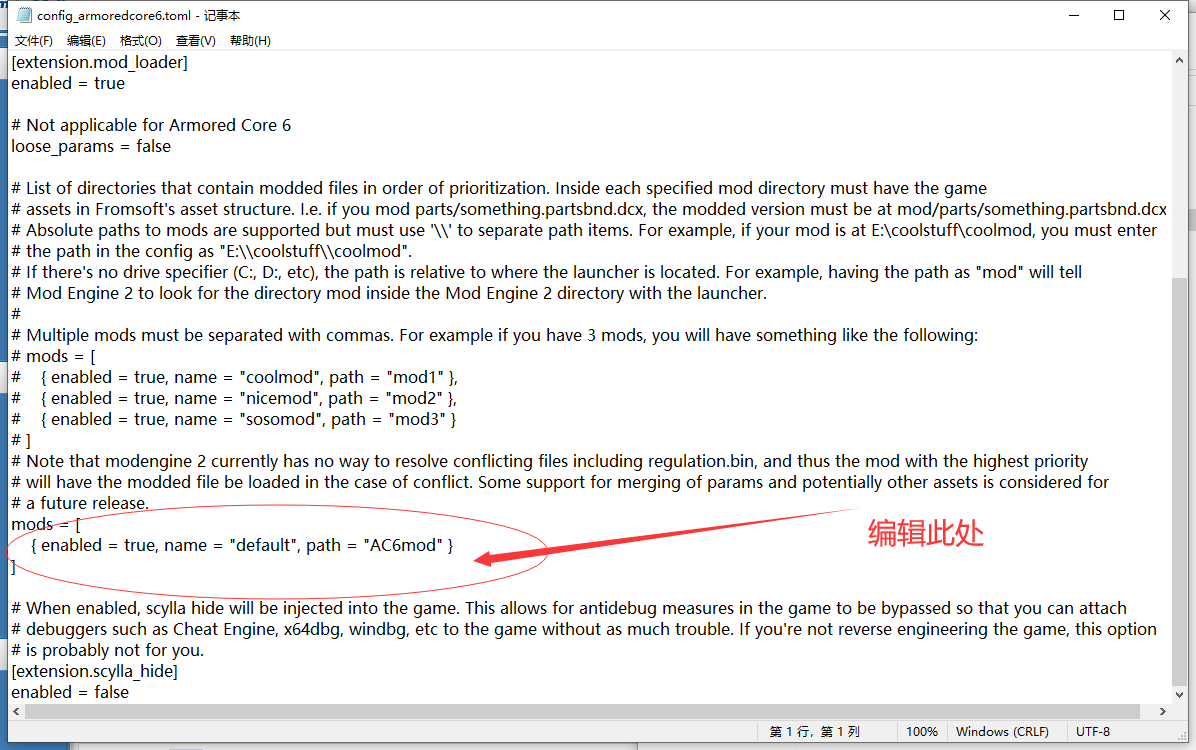Open the 编辑(E) menu
This screenshot has width=1196, height=750.
tap(86, 41)
